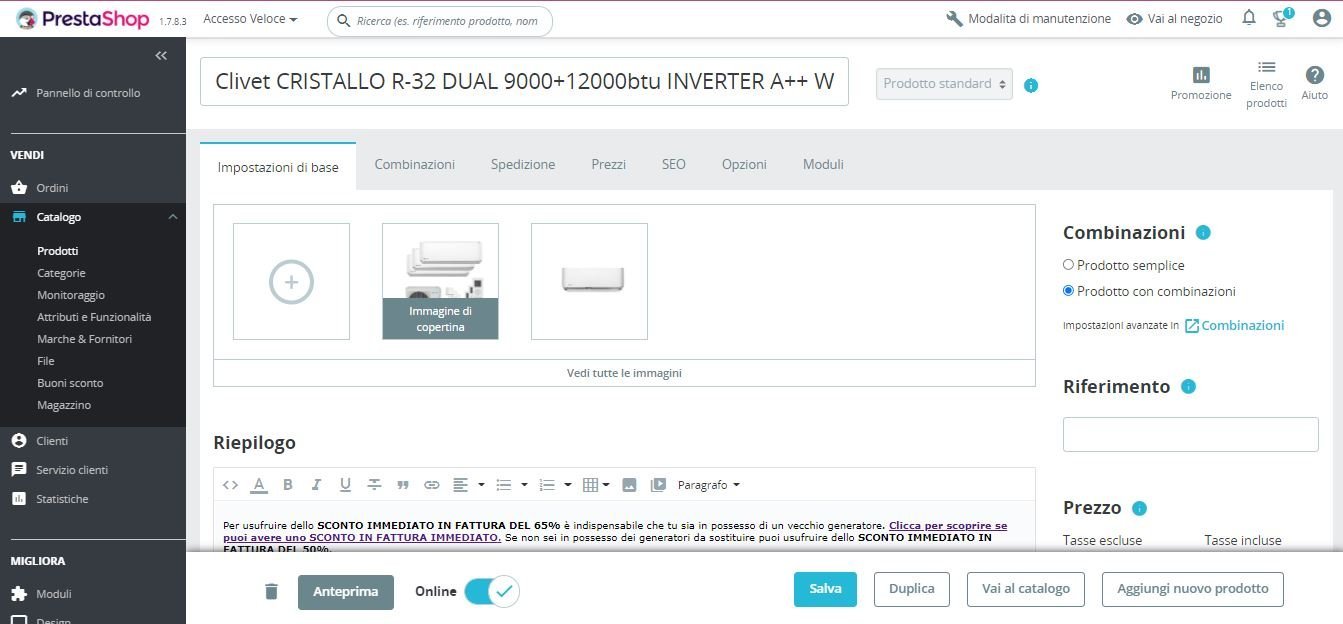Select the second air conditioner thumbnail
1343x624 pixels.
tap(589, 281)
